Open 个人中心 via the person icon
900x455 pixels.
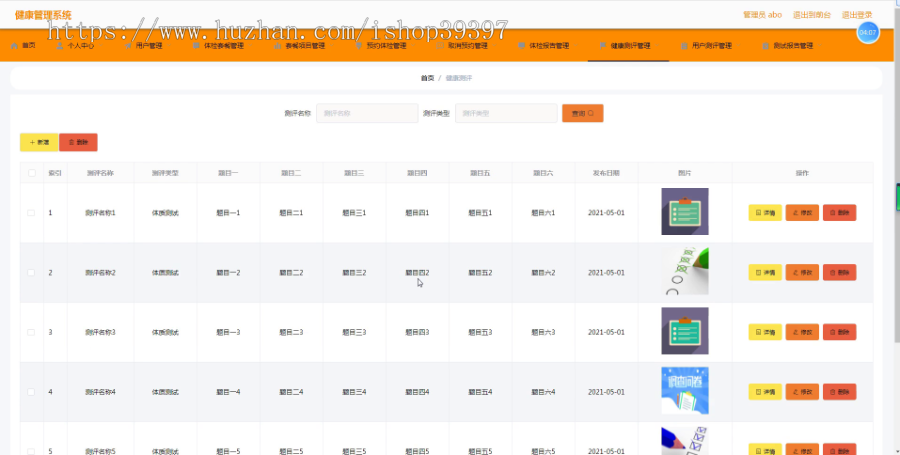pos(60,45)
